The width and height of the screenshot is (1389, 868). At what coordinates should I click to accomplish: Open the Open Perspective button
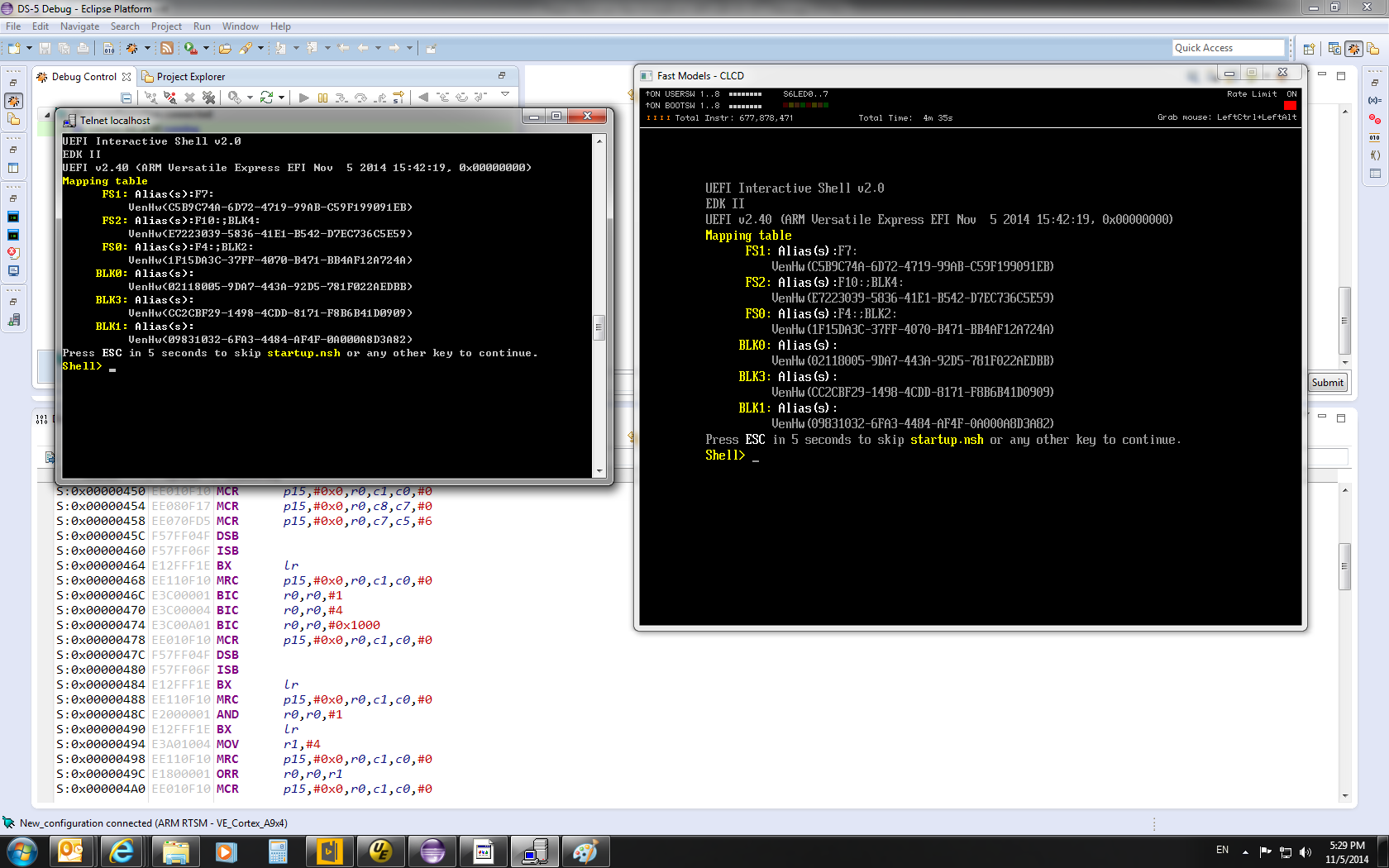pyautogui.click(x=1309, y=49)
